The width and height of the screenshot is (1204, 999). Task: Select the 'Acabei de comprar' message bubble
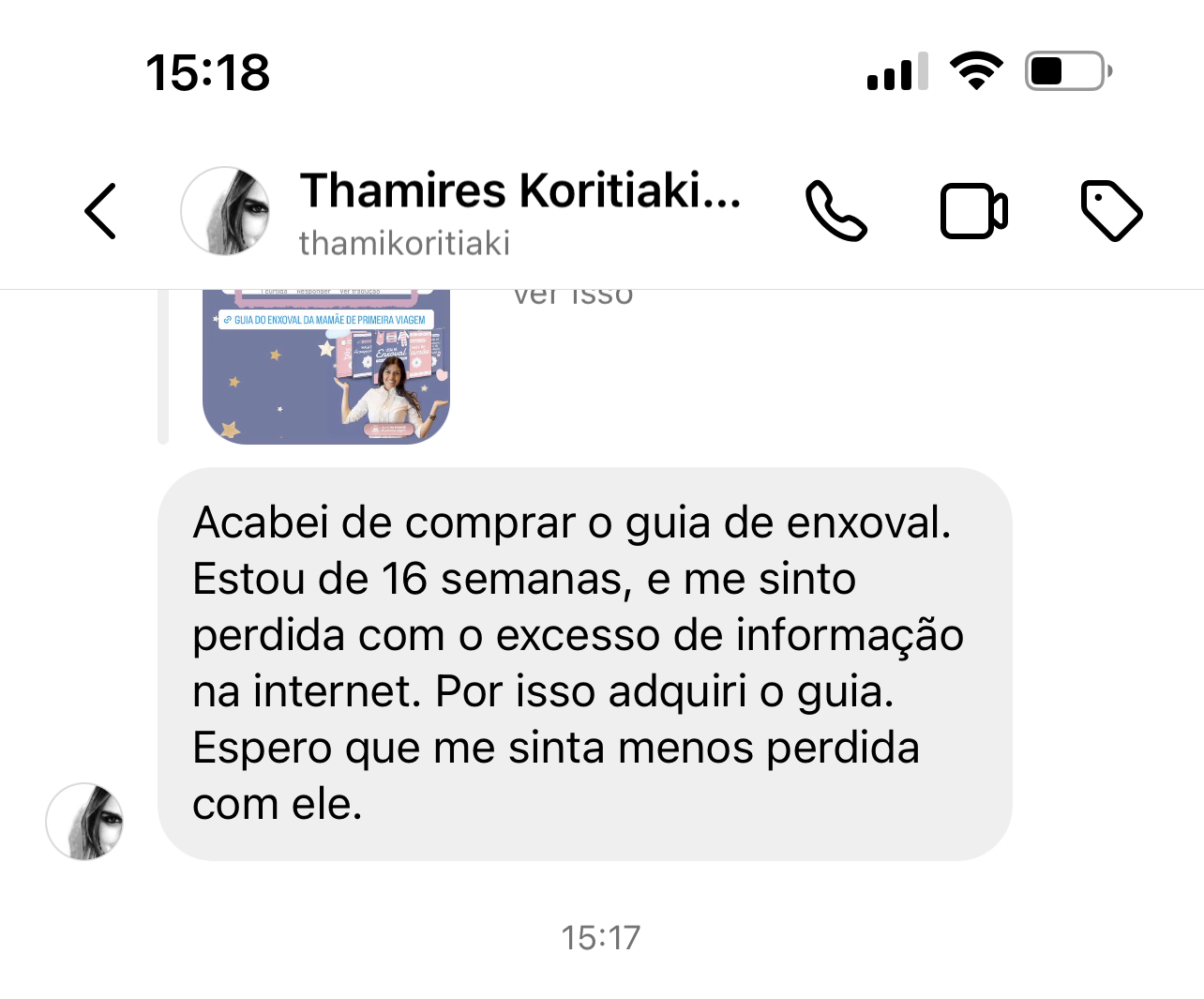point(585,664)
